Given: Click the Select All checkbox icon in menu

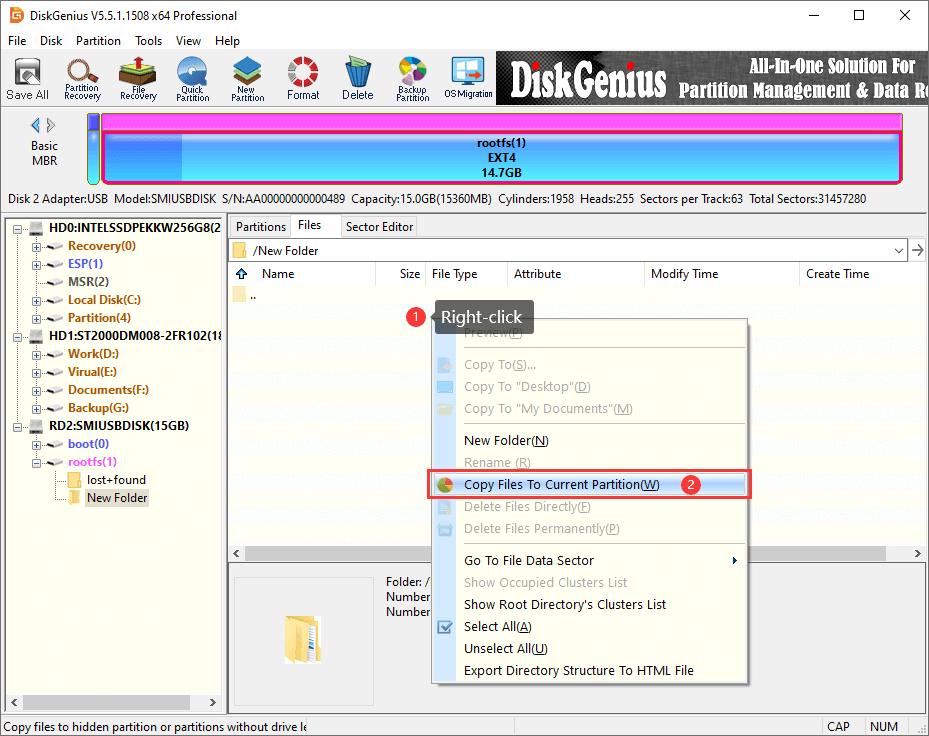Looking at the screenshot, I should coord(444,626).
